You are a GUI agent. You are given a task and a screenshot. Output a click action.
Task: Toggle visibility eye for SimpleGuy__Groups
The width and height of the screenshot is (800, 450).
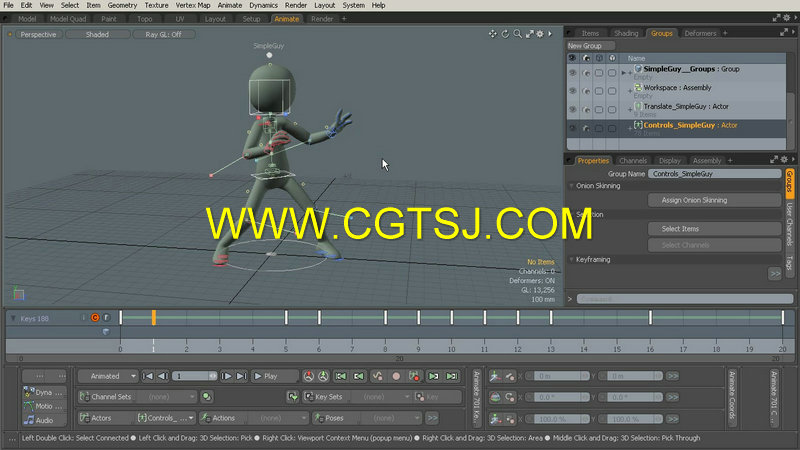click(572, 73)
